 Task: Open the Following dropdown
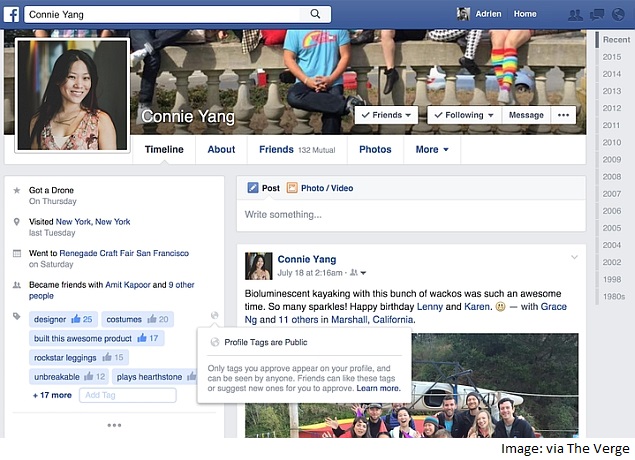[464, 115]
